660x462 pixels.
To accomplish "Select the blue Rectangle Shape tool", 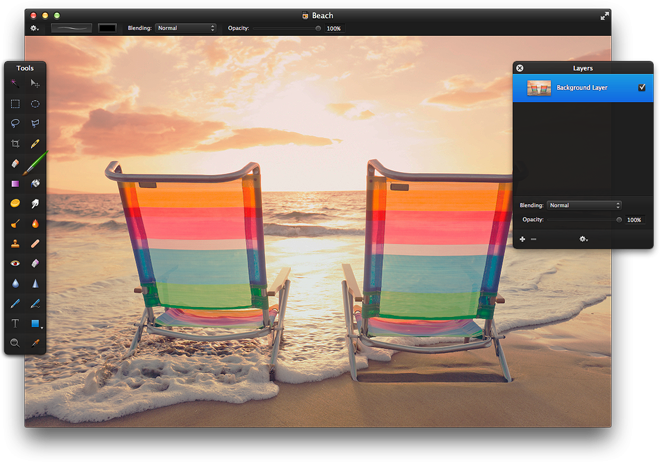I will [35, 323].
